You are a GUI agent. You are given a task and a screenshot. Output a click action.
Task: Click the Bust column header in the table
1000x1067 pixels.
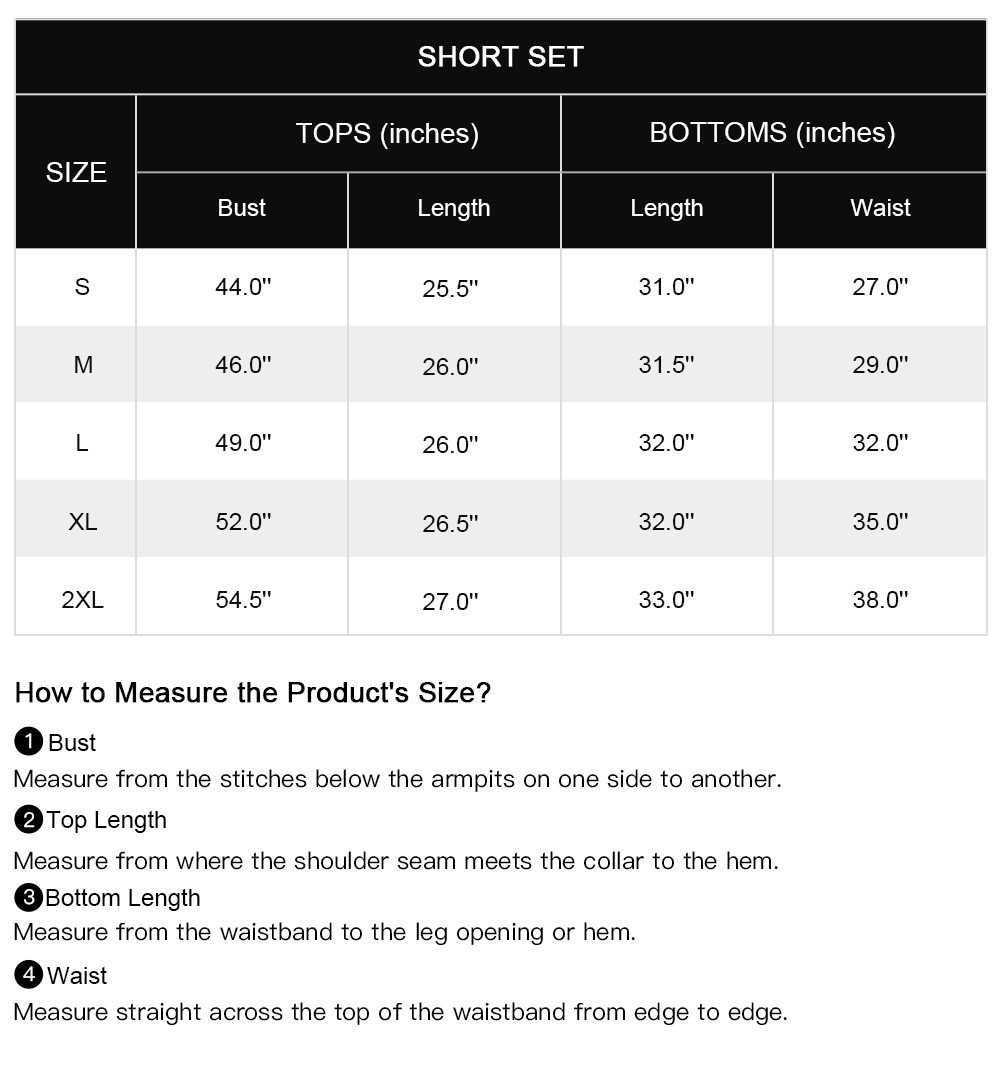pyautogui.click(x=242, y=208)
